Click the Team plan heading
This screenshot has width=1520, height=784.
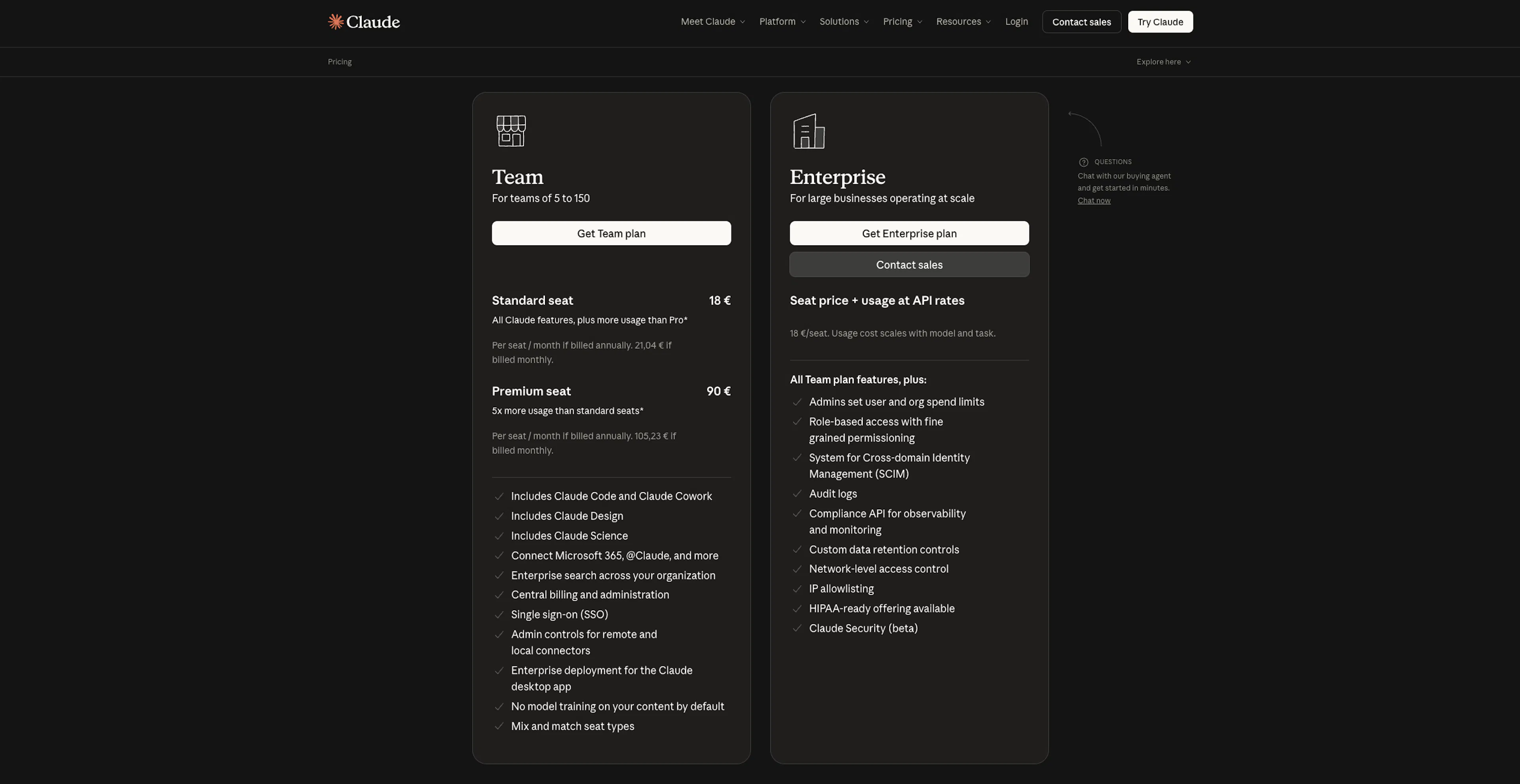pyautogui.click(x=517, y=177)
